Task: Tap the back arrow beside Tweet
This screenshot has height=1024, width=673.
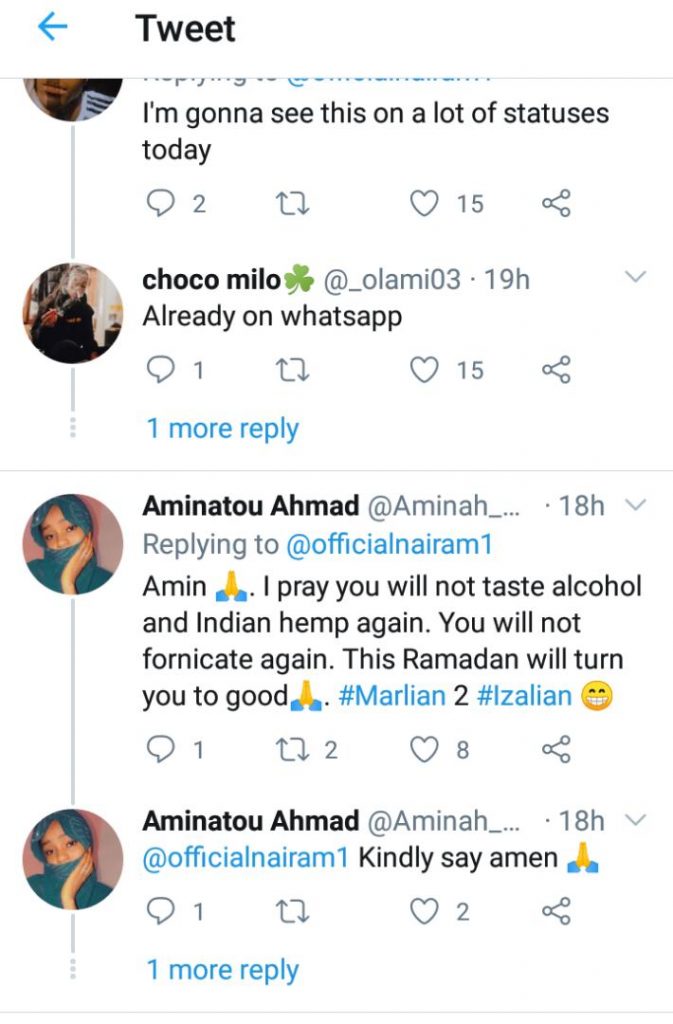Action: [x=51, y=28]
